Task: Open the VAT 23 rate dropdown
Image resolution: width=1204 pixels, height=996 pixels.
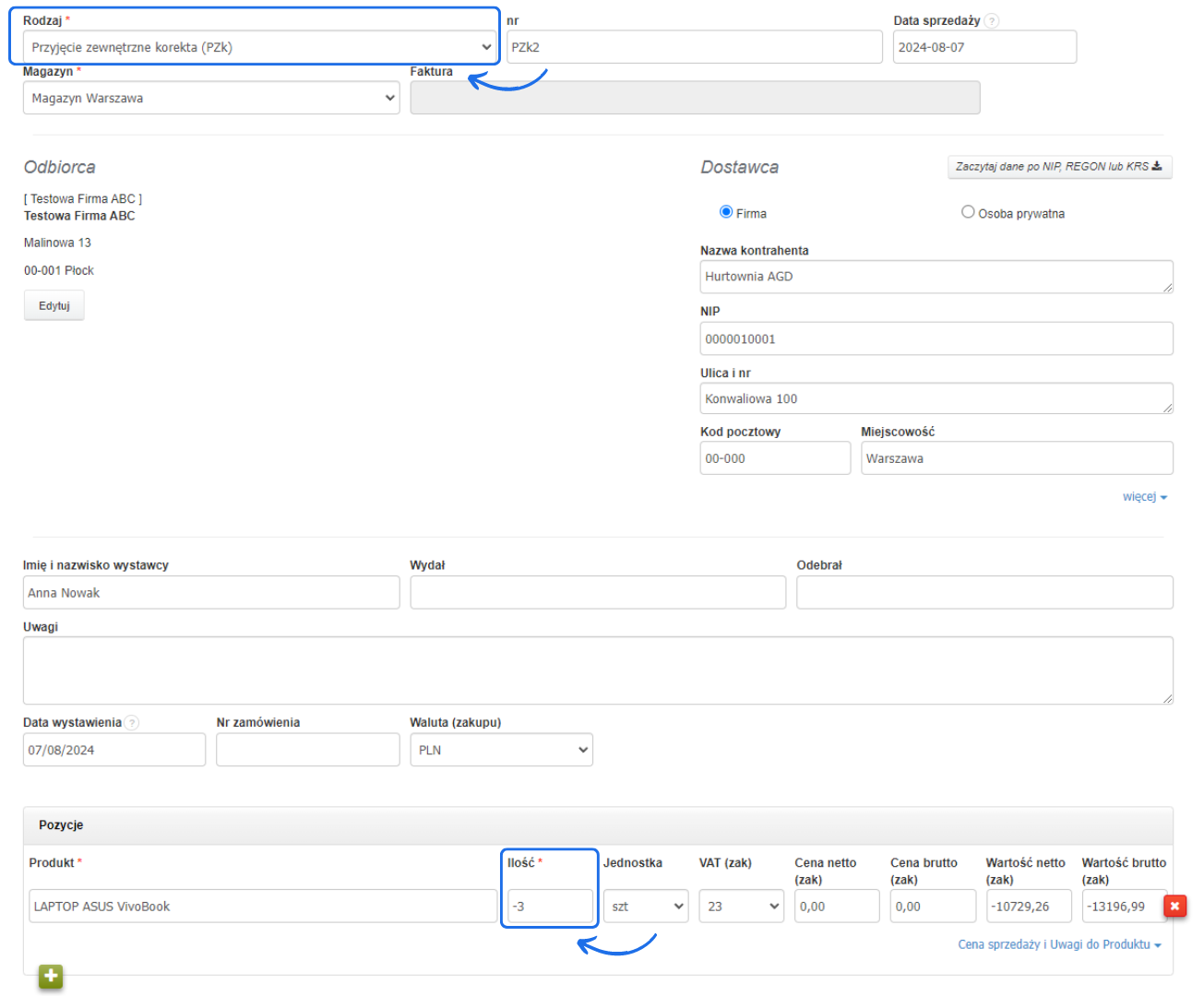Action: click(741, 907)
